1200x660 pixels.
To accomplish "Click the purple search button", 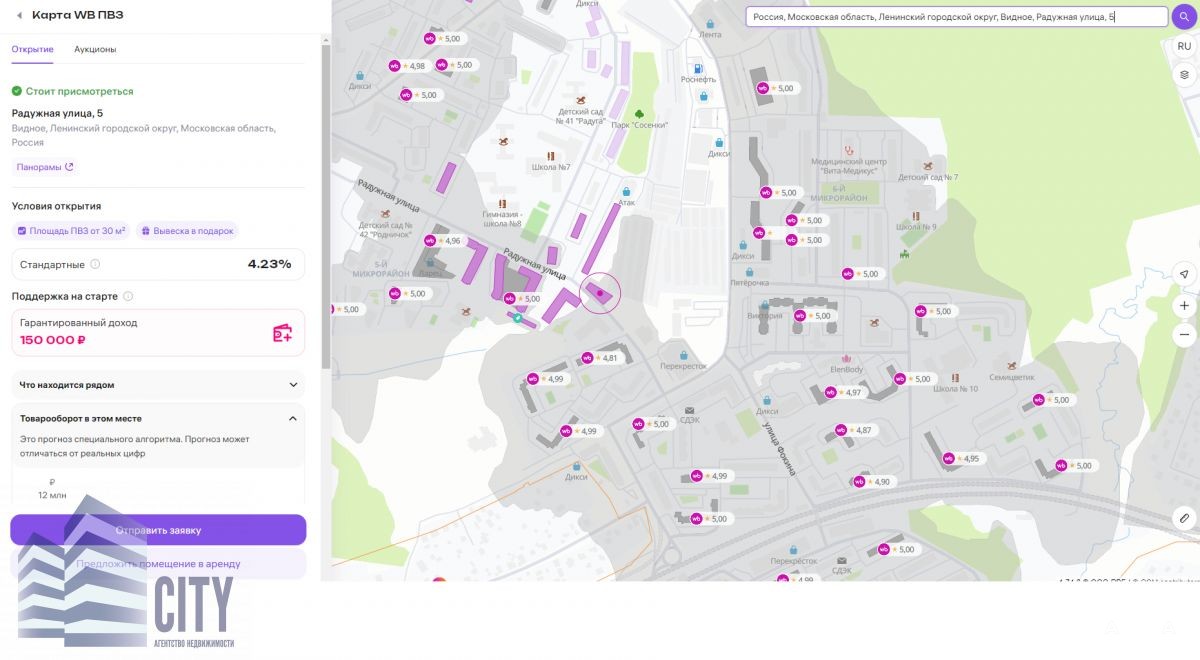I will pos(1184,17).
